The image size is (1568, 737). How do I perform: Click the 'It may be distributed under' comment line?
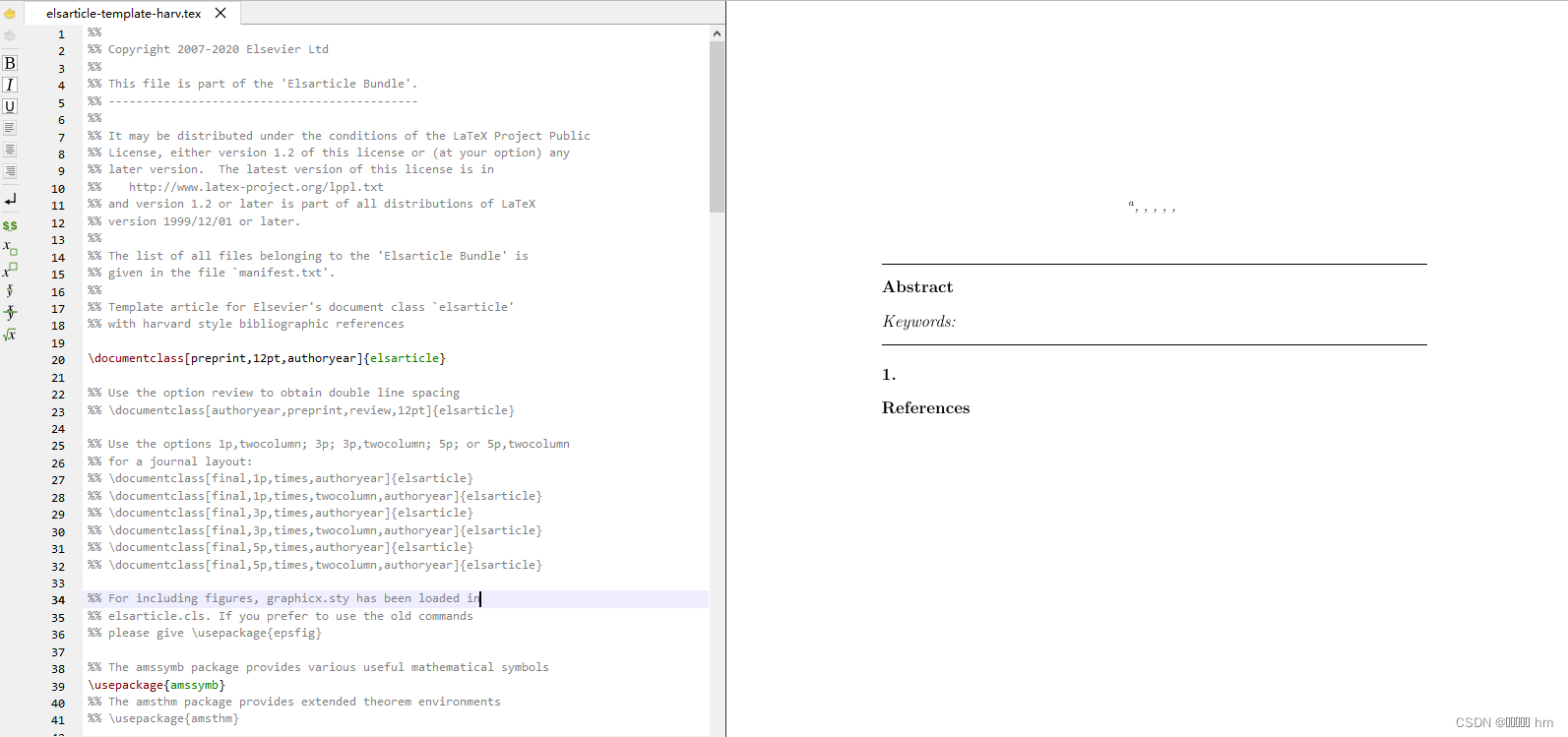click(339, 136)
